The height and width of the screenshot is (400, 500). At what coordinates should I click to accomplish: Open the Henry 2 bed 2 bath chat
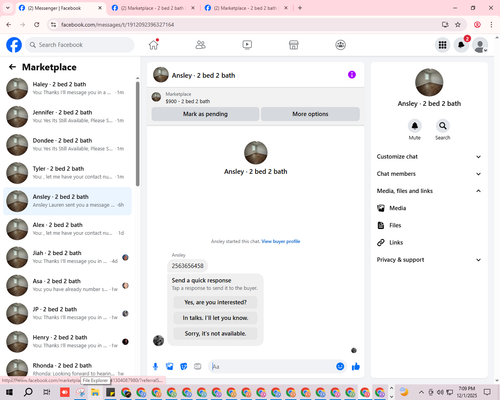pyautogui.click(x=67, y=342)
